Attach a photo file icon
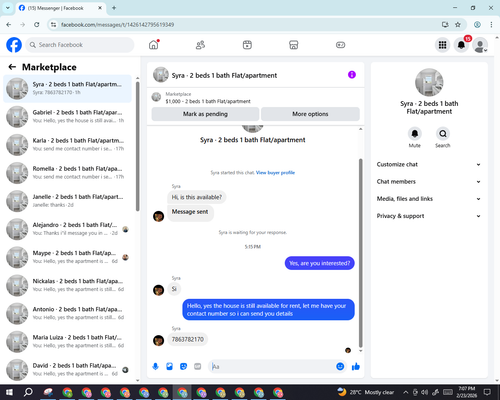The height and width of the screenshot is (400, 500). tap(169, 367)
